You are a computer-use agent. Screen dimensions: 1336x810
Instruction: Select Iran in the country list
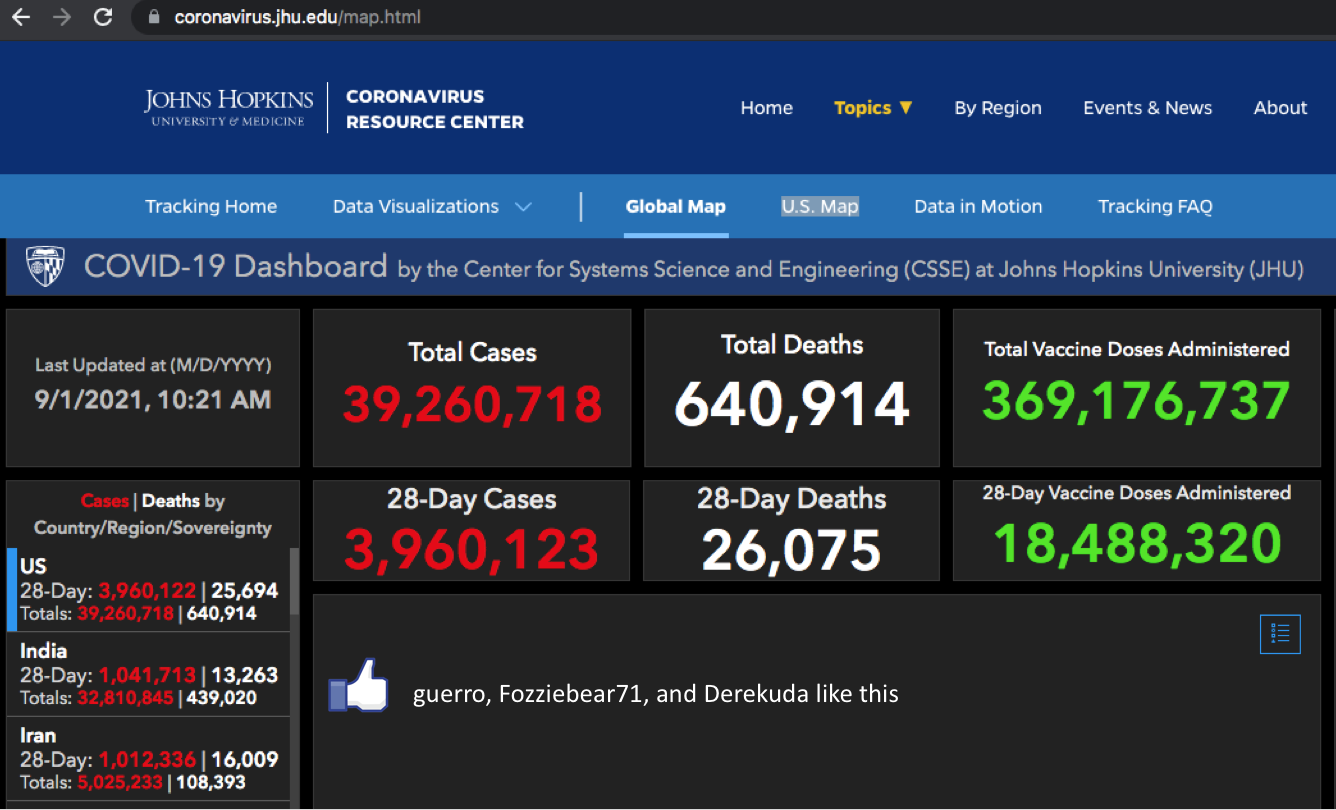(149, 759)
